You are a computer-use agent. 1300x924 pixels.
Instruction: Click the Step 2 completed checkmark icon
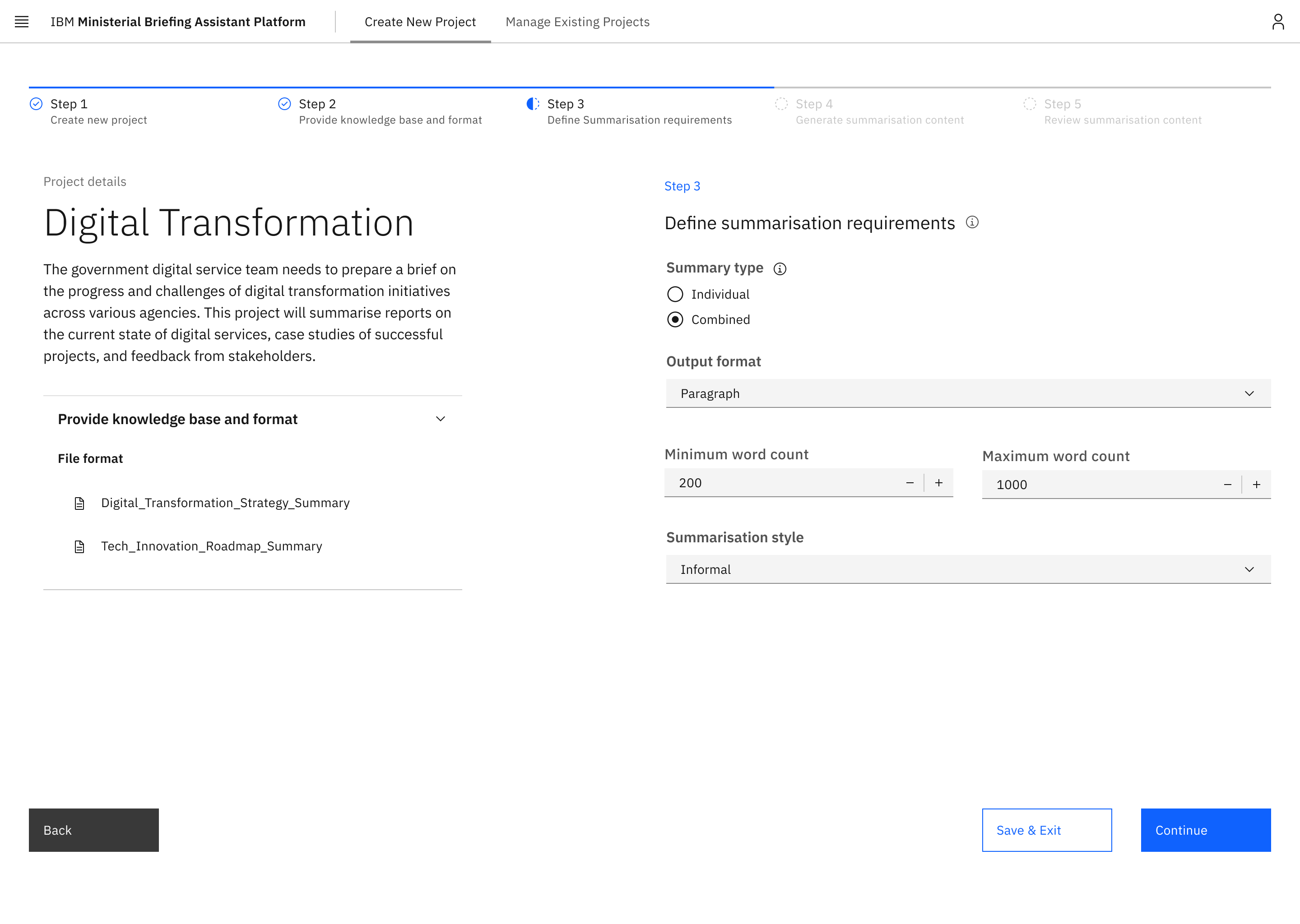tap(284, 104)
